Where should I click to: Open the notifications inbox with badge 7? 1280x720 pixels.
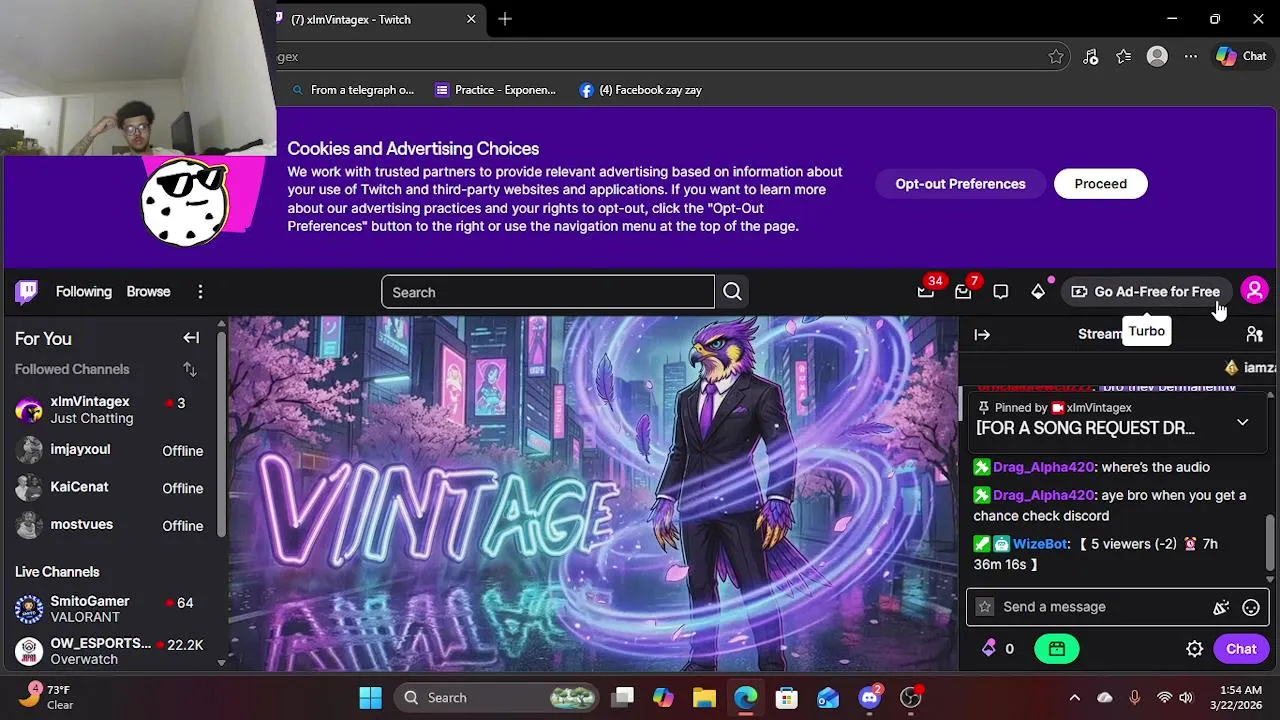tap(963, 292)
